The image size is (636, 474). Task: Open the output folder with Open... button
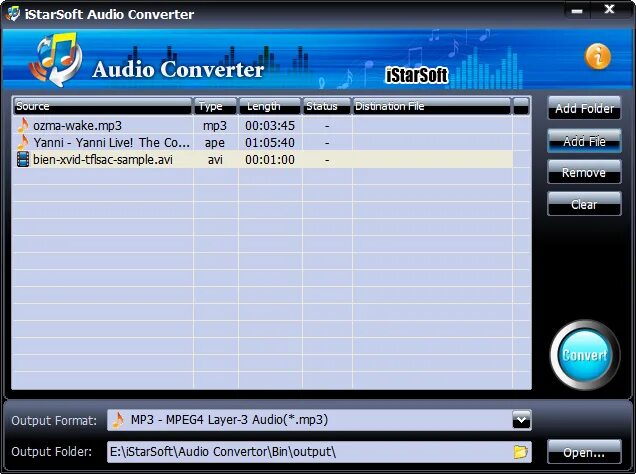pyautogui.click(x=584, y=452)
